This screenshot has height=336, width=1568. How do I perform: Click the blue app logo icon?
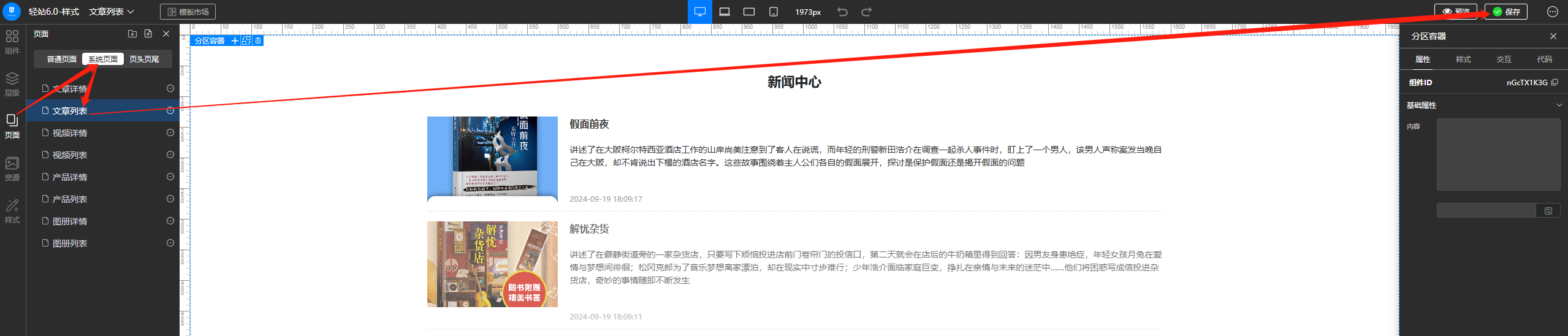12,11
